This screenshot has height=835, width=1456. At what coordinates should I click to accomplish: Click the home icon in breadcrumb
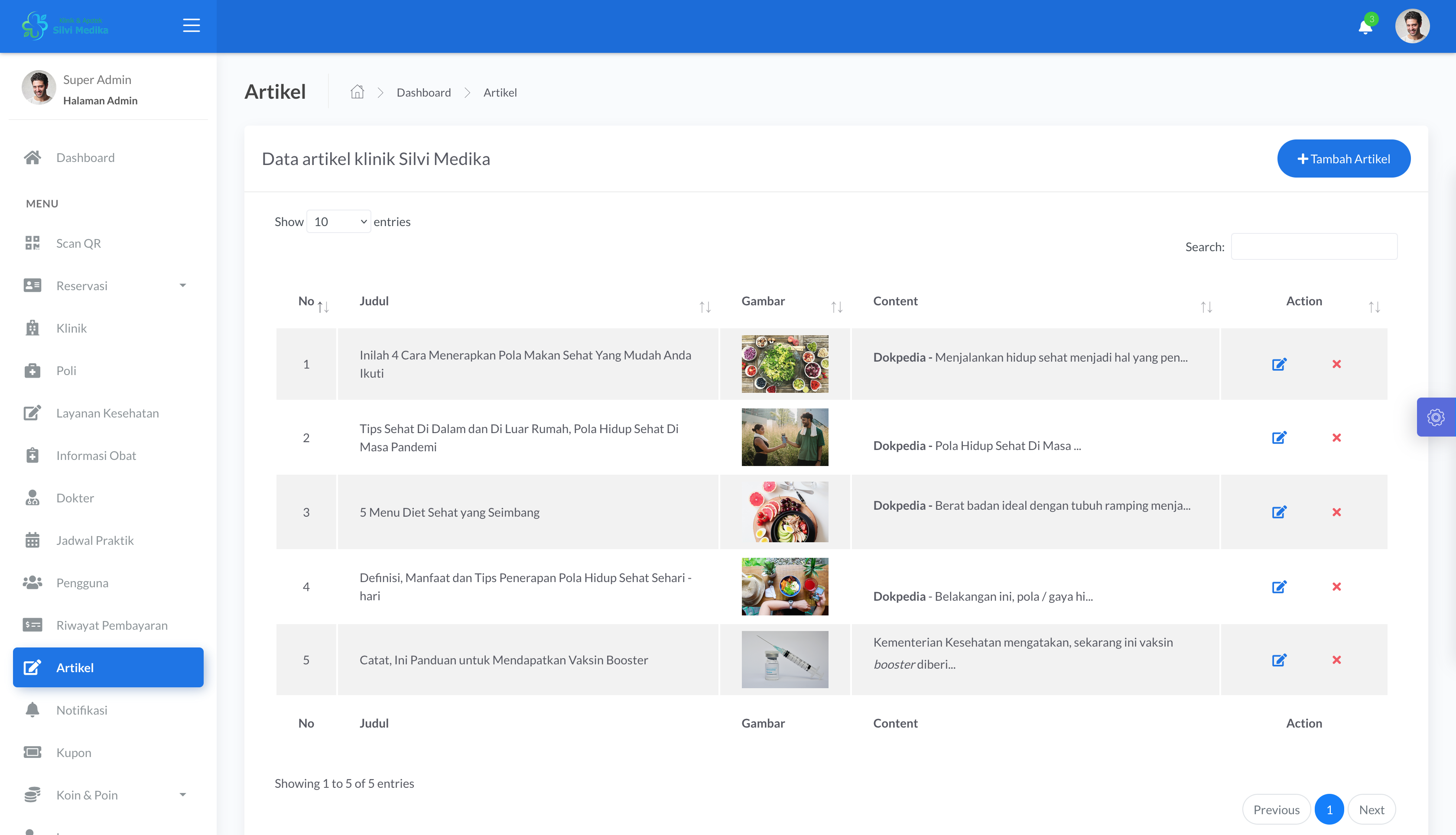(357, 92)
